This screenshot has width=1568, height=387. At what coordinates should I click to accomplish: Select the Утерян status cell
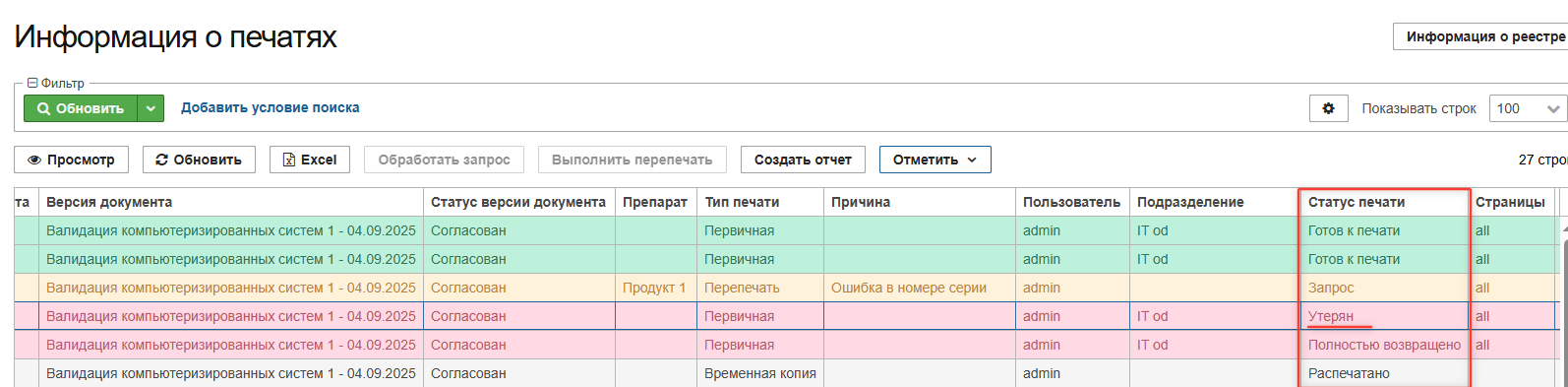(x=1384, y=316)
